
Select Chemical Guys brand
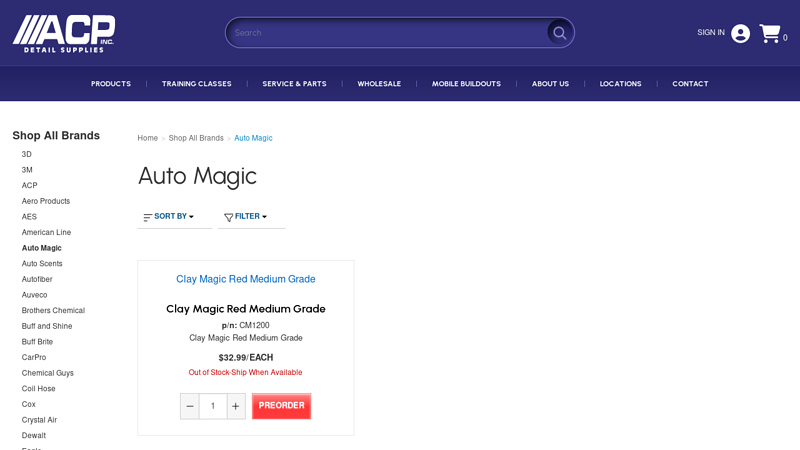click(x=47, y=373)
